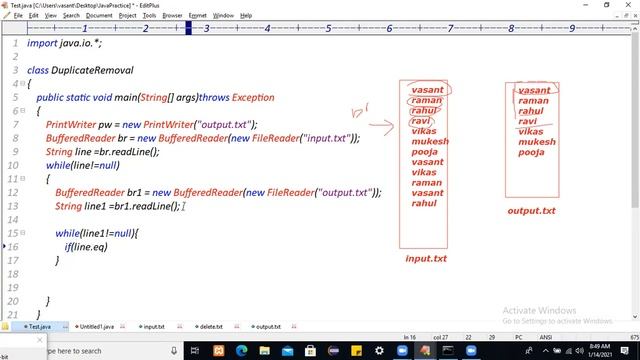Switch to the delete.txt document tab
640x360 pixels.
pos(209,327)
